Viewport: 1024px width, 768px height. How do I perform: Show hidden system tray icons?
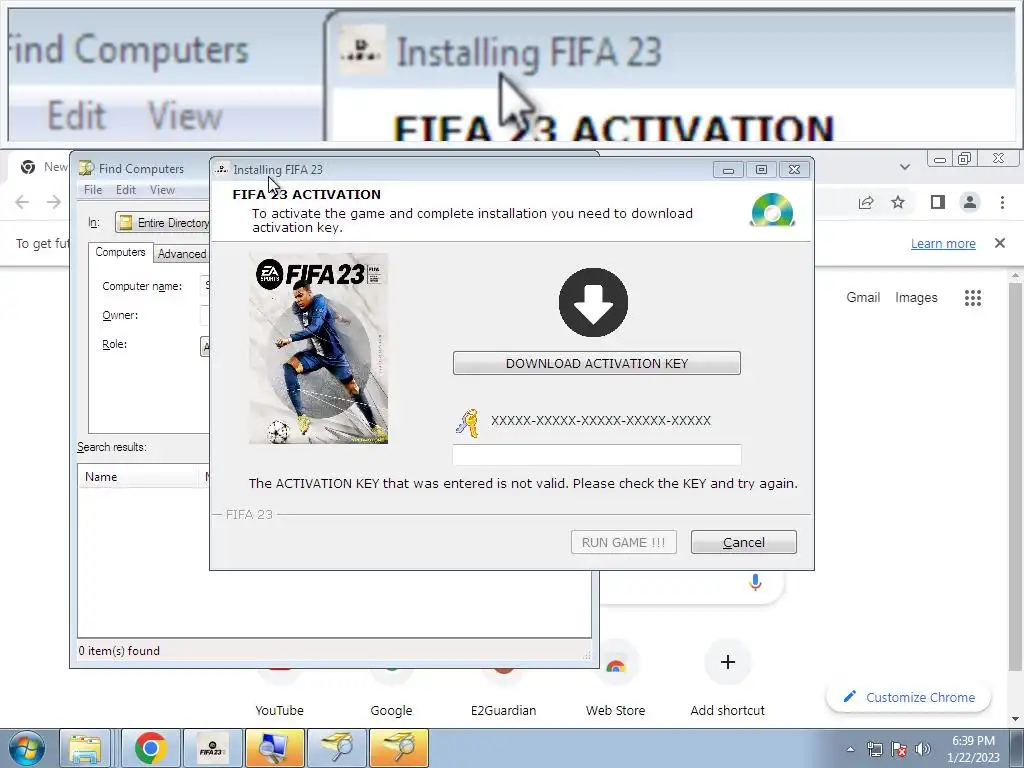(850, 749)
